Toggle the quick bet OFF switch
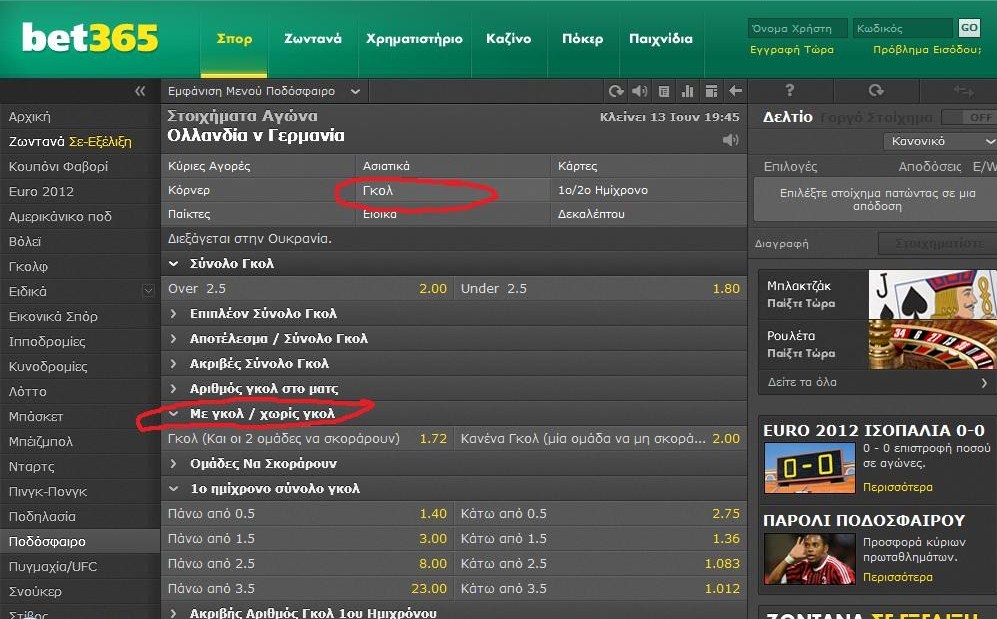 pyautogui.click(x=968, y=117)
